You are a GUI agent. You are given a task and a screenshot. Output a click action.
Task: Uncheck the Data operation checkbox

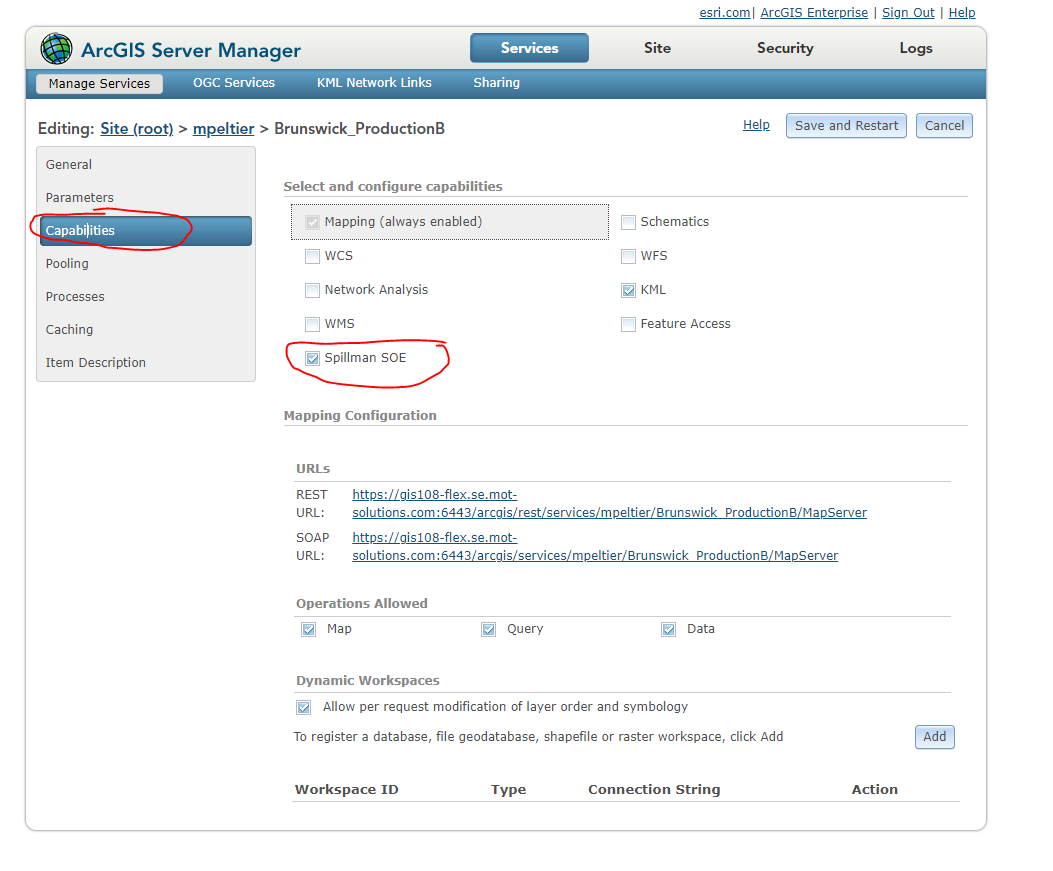[x=669, y=629]
